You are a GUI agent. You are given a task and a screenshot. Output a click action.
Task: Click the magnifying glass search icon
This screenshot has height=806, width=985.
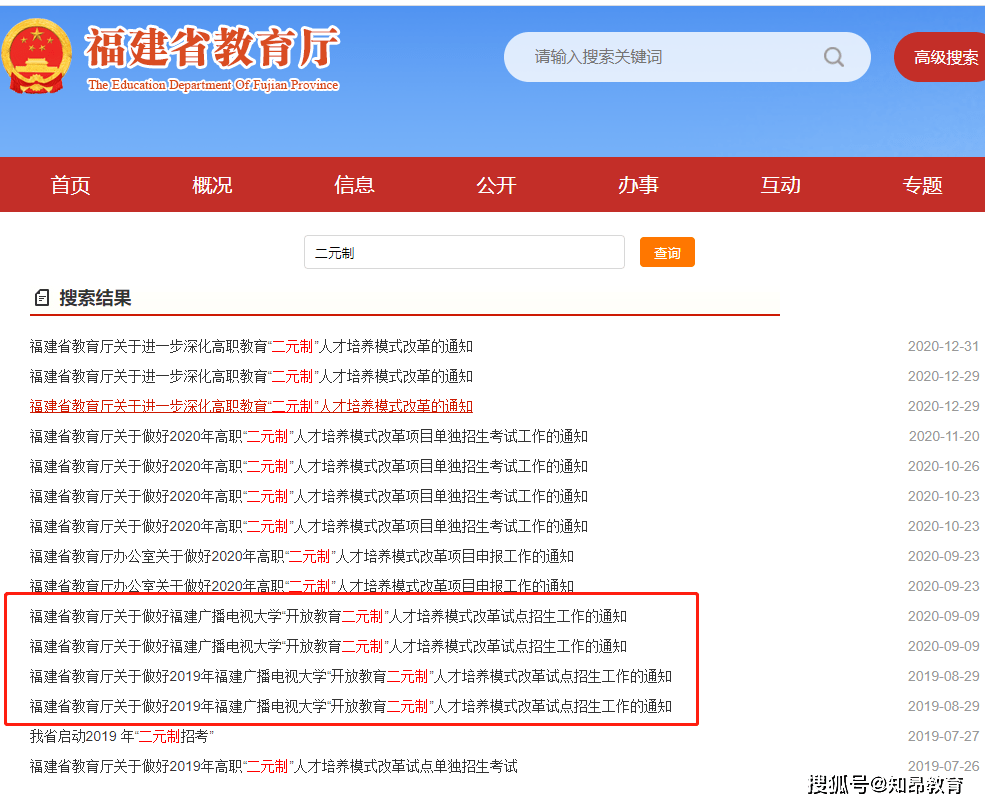coord(833,57)
